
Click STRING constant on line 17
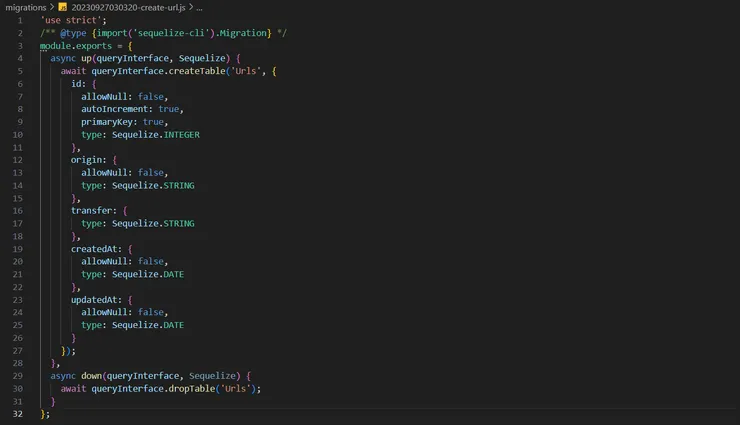(179, 224)
